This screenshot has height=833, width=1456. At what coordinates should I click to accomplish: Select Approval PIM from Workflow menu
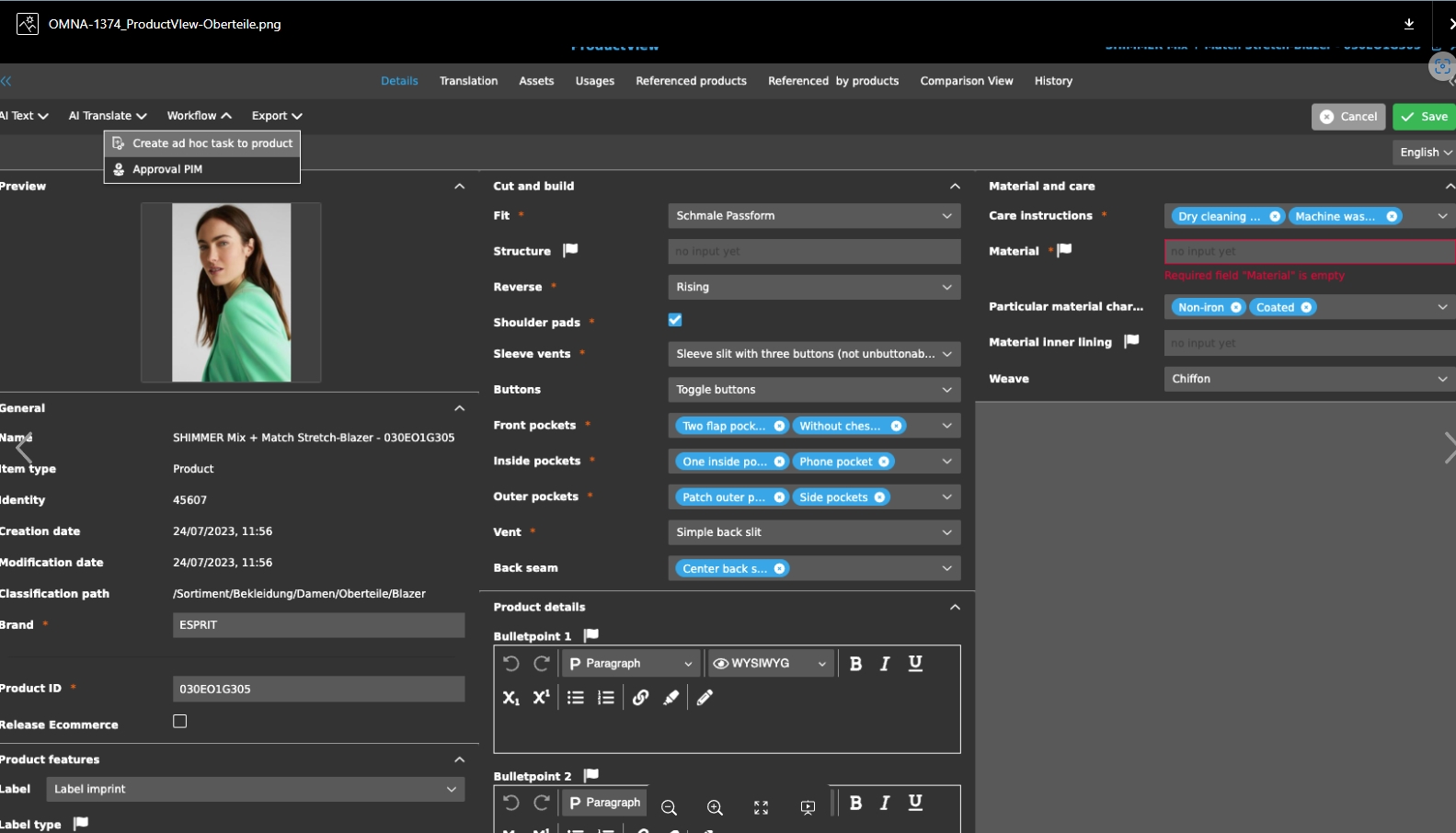167,169
